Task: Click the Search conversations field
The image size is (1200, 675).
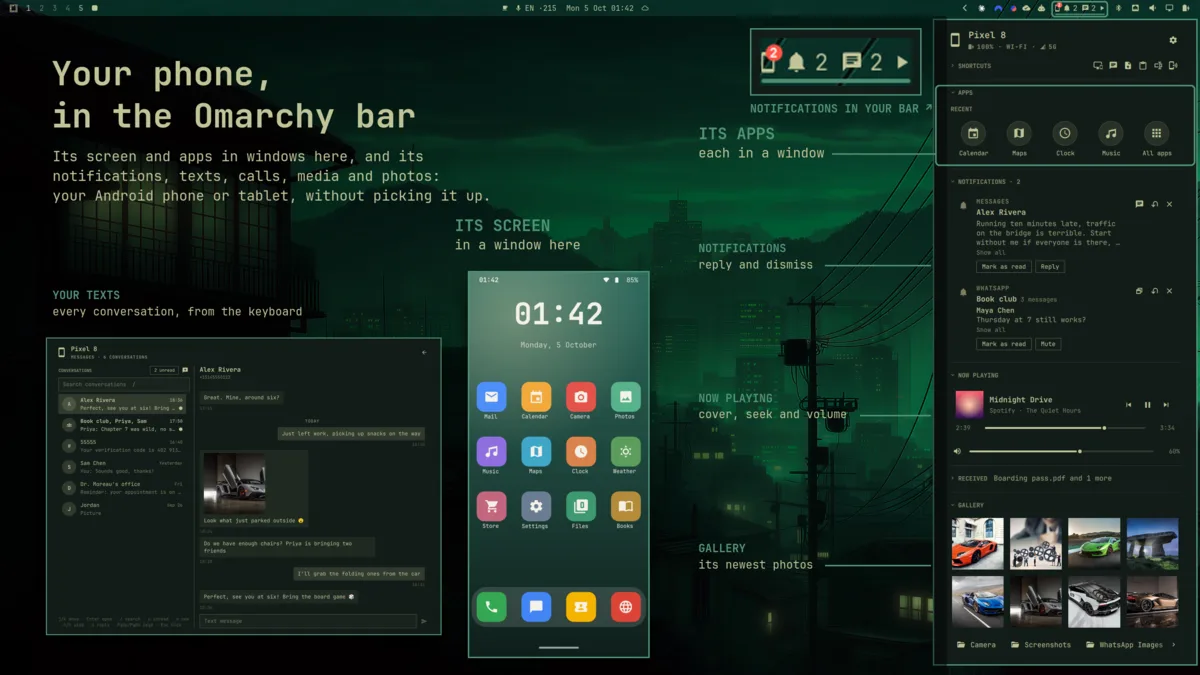Action: pyautogui.click(x=123, y=384)
